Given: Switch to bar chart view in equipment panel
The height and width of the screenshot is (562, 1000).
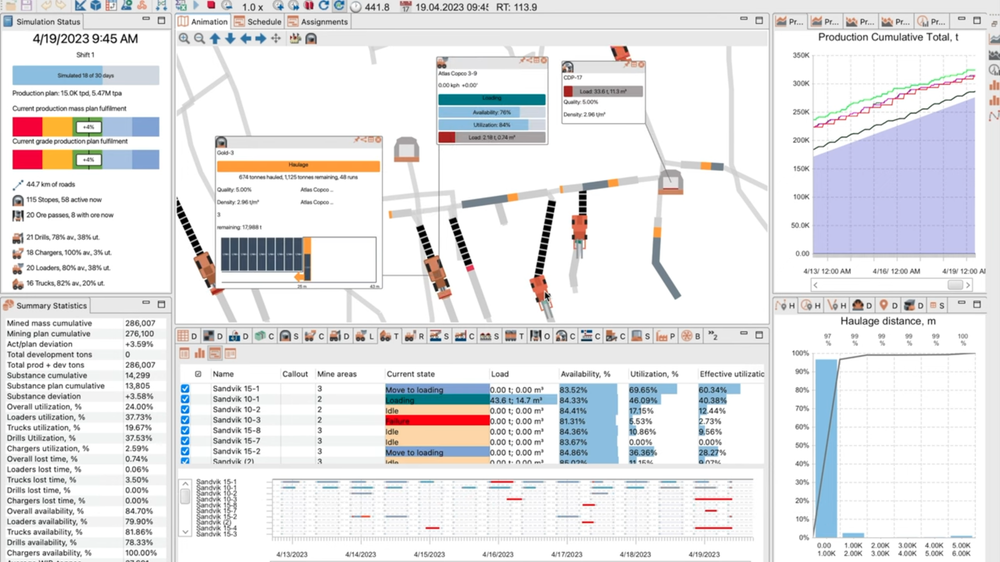Looking at the screenshot, I should (200, 353).
